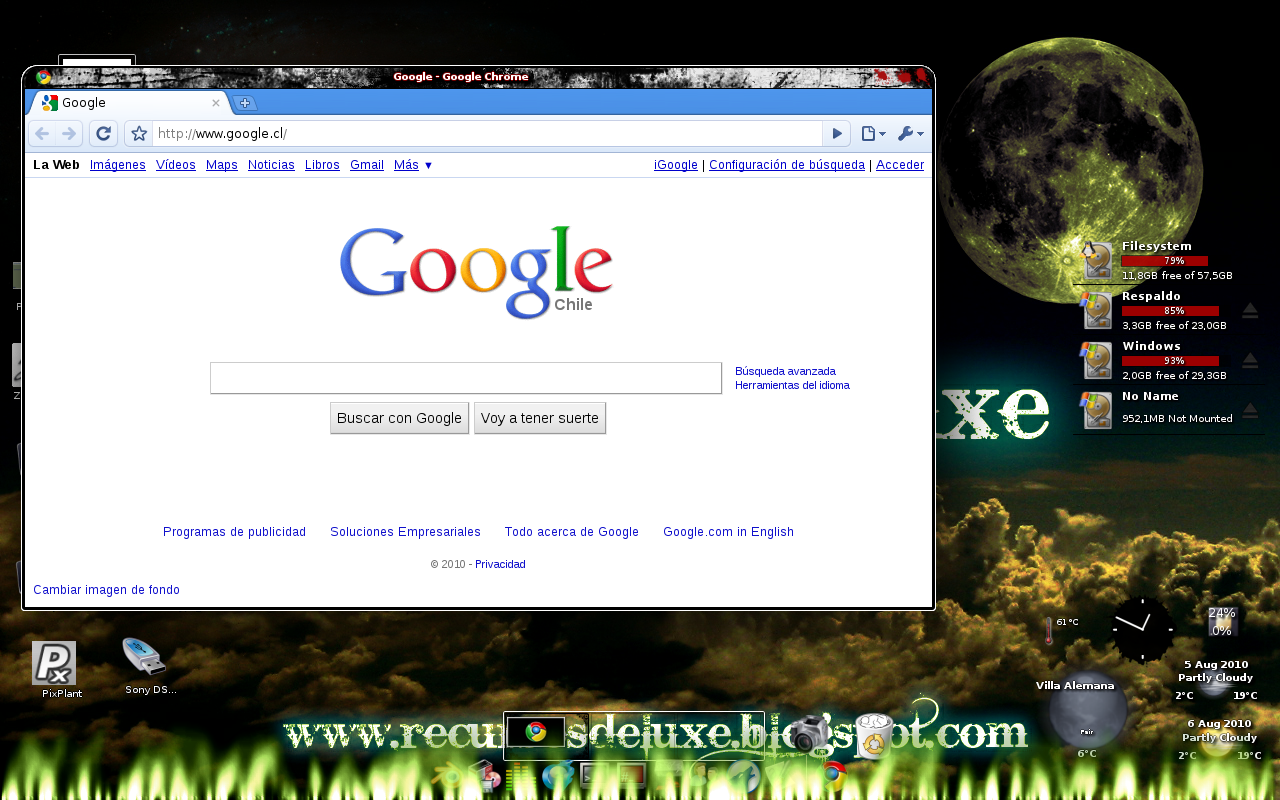Open the red root terminal icon in the dock
The width and height of the screenshot is (1280, 800).
click(632, 775)
